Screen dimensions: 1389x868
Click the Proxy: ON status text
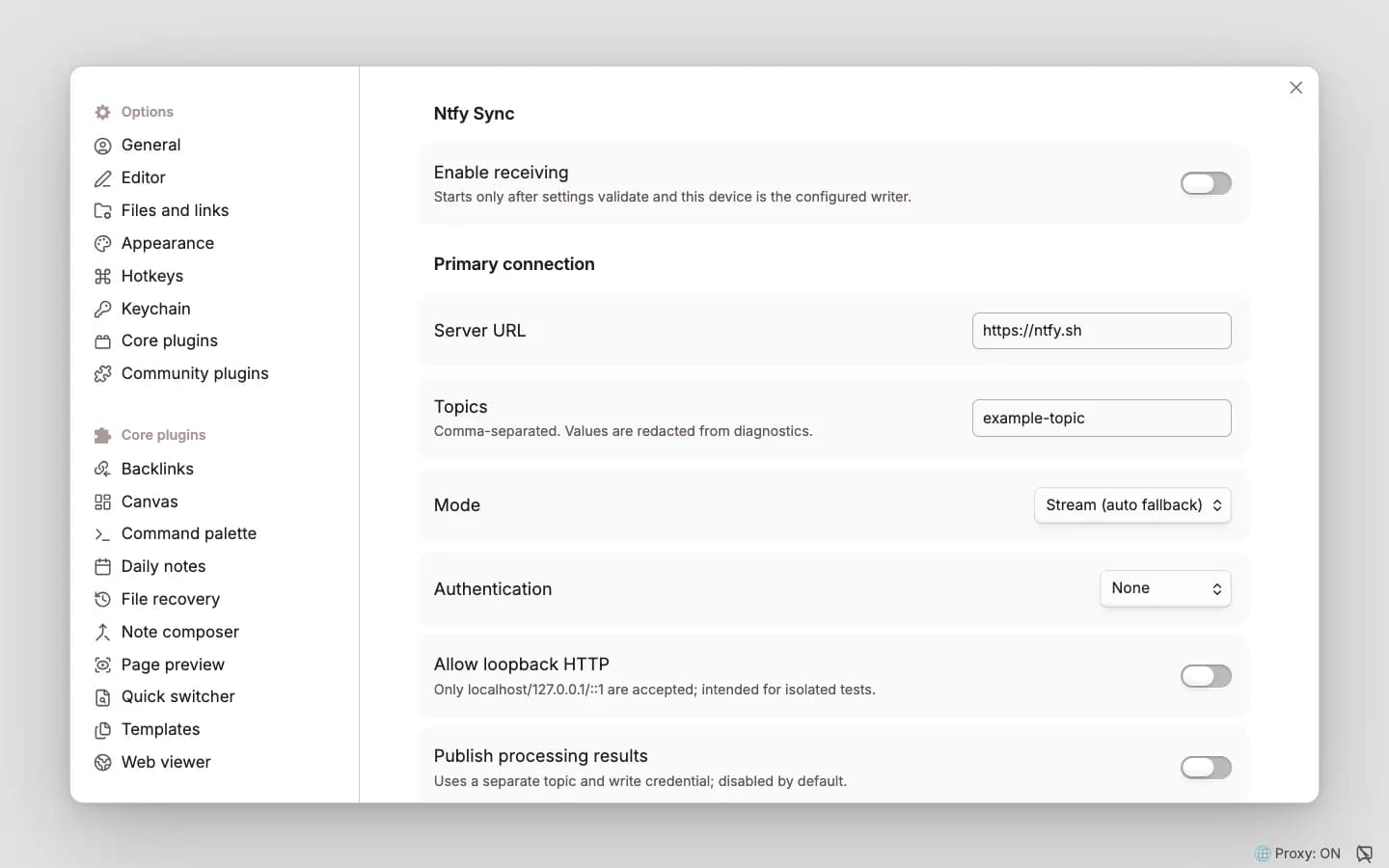coord(1307,854)
